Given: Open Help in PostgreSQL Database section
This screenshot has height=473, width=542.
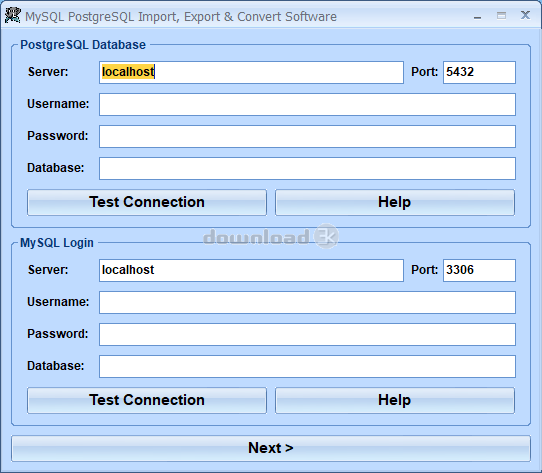Looking at the screenshot, I should [x=395, y=202].
